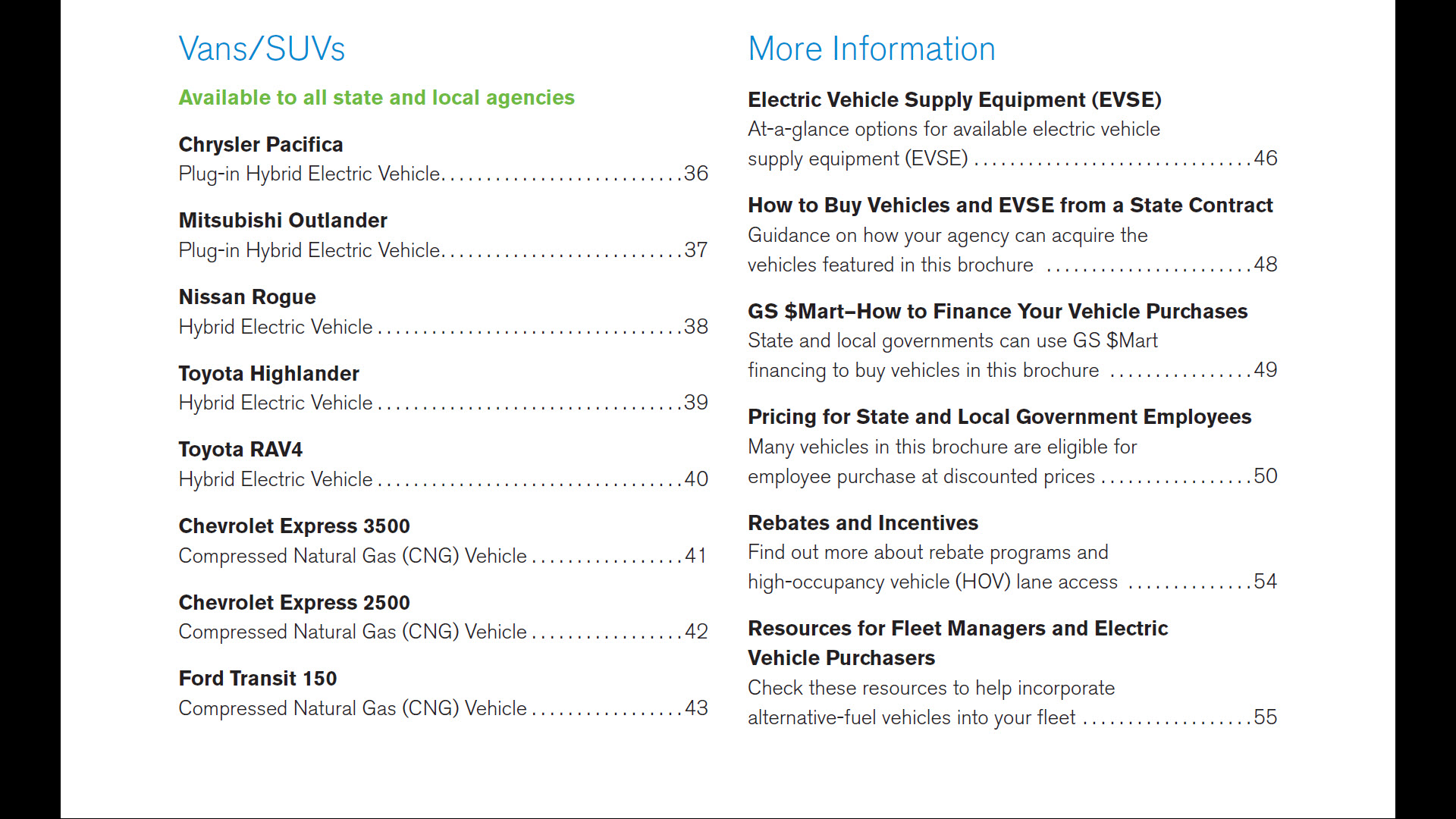Click 'Guidance on how your agency can acquire'

click(948, 236)
